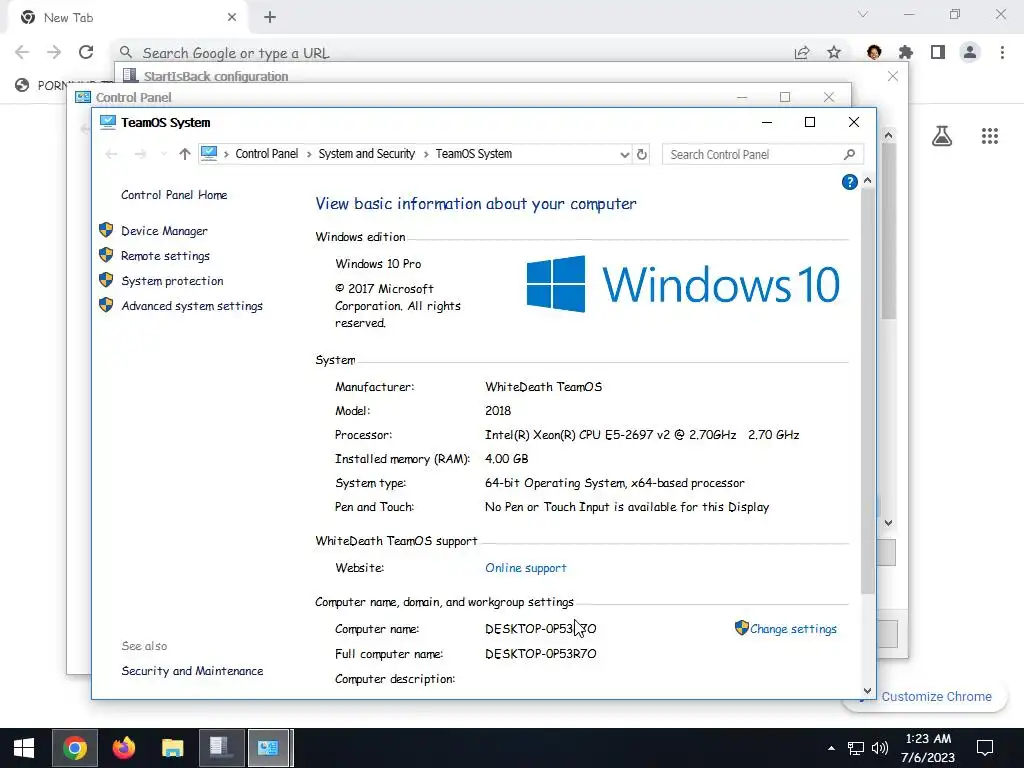Open a new Chrome tab

coord(270,18)
